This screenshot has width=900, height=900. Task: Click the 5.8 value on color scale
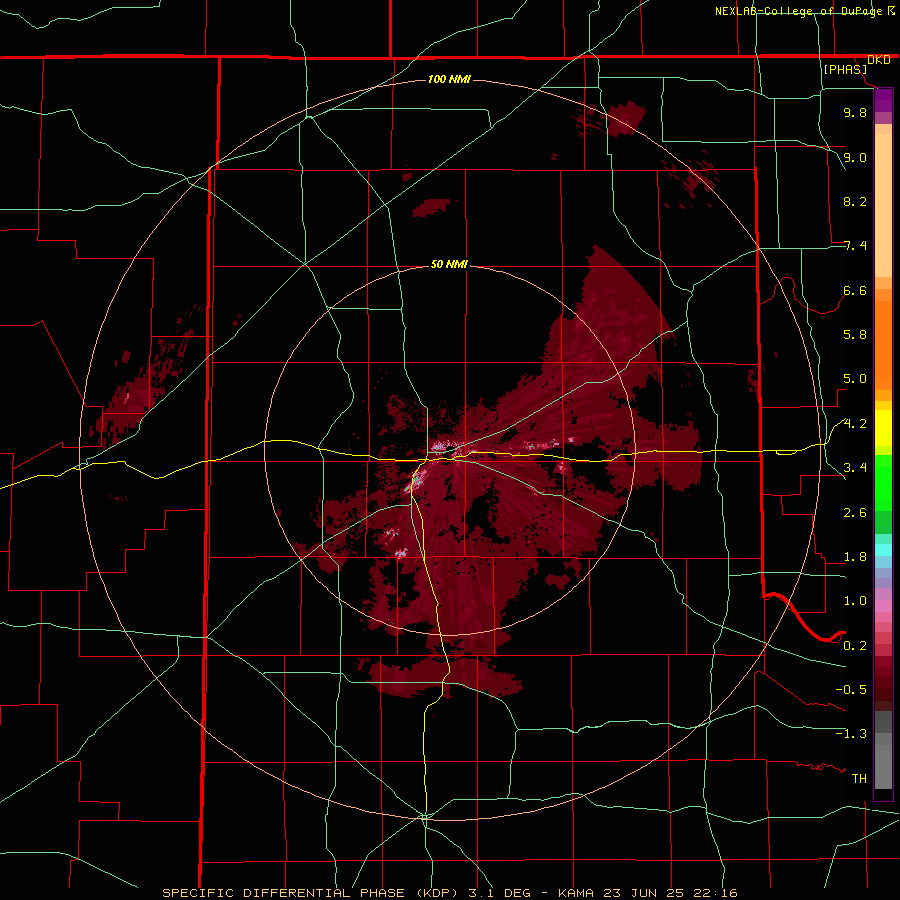855,335
